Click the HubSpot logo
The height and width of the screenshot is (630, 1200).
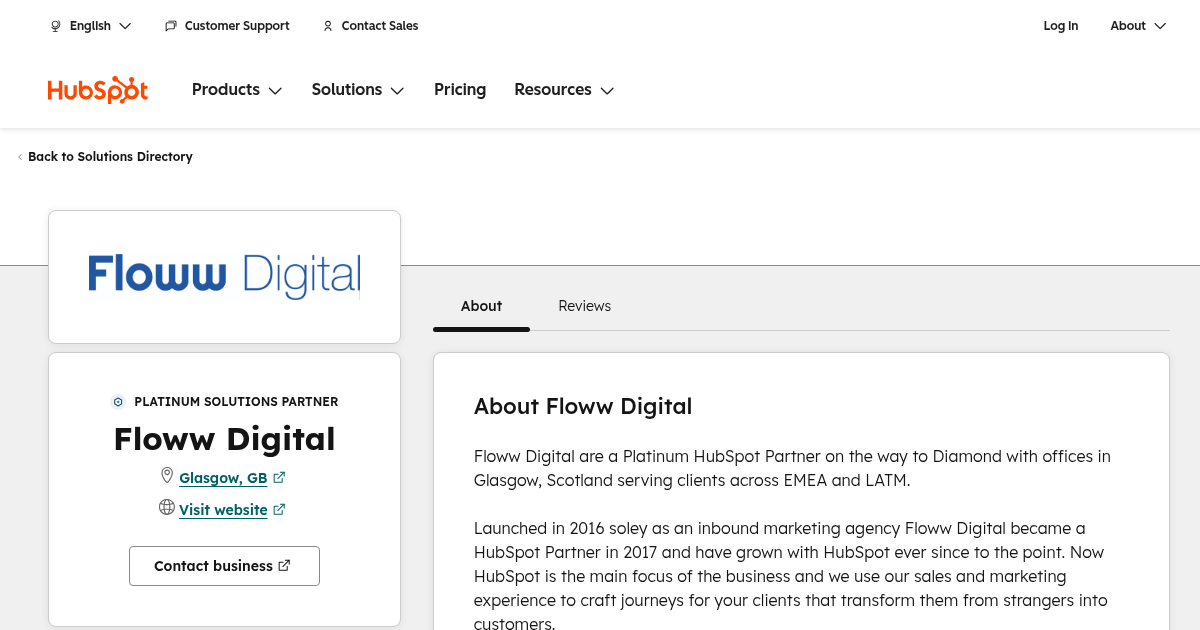98,90
